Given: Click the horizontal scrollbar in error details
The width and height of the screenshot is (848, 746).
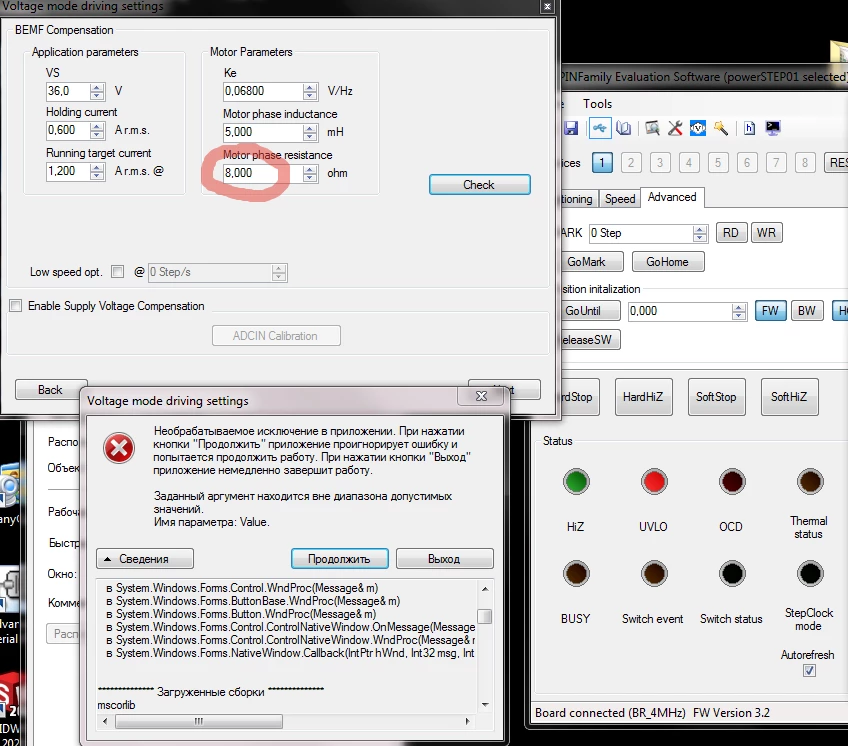Looking at the screenshot, I should (x=286, y=721).
